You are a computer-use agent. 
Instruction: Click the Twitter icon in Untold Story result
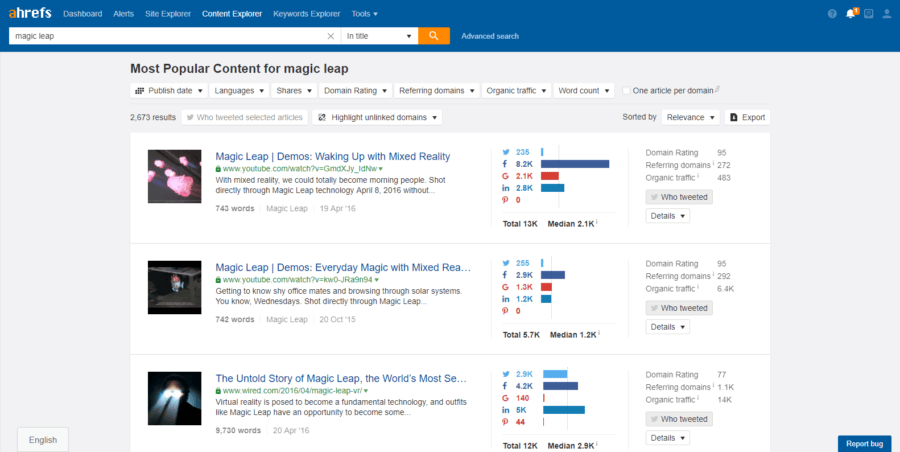click(x=506, y=374)
